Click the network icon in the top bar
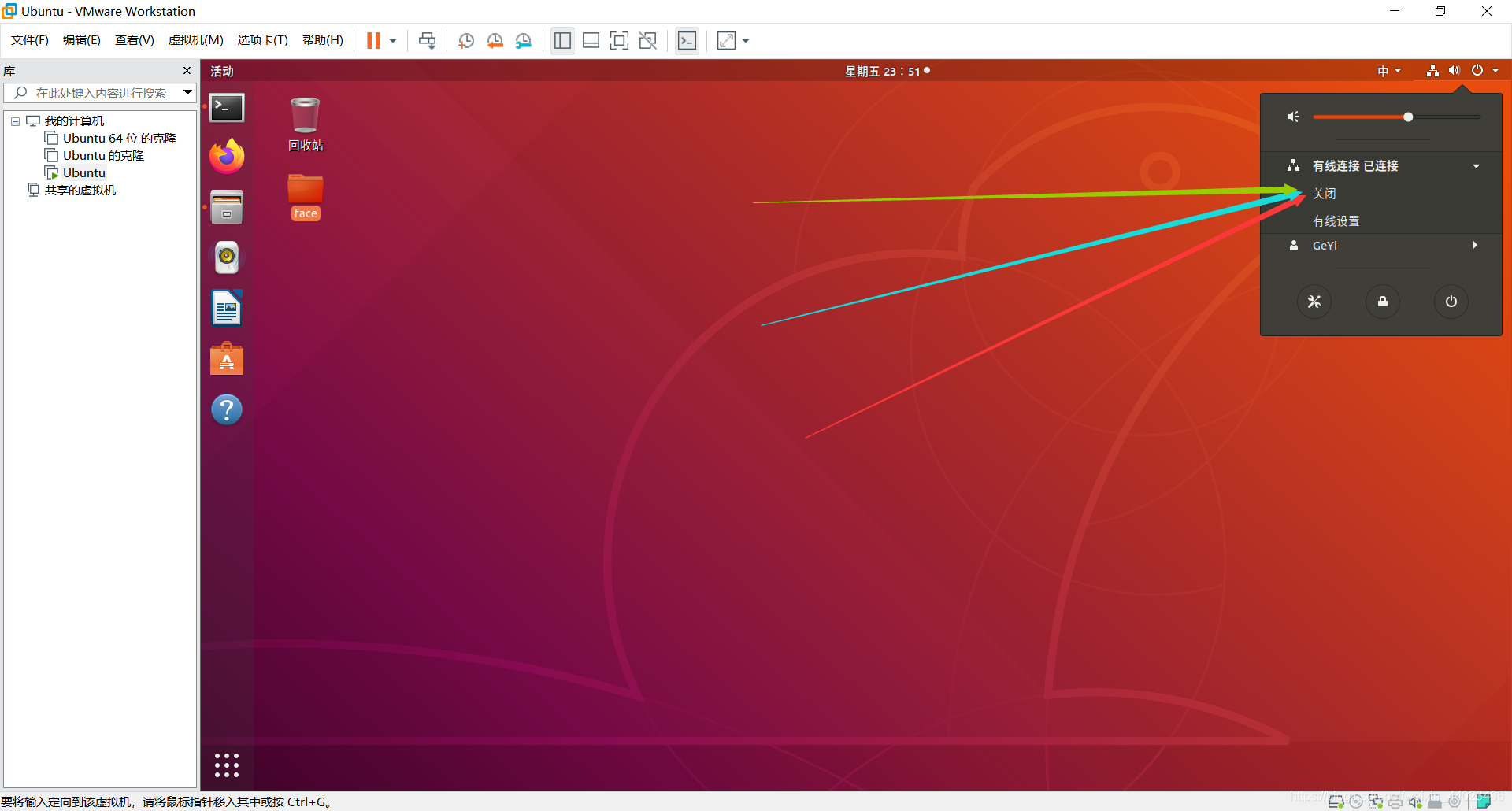 click(x=1432, y=71)
